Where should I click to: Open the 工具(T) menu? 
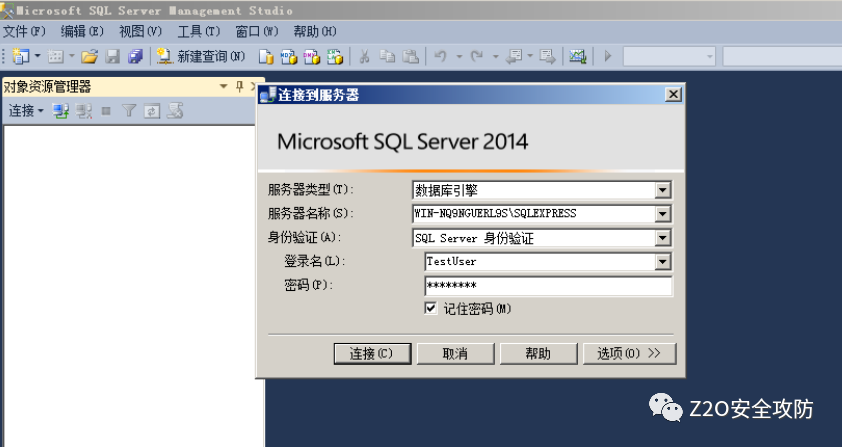click(199, 32)
